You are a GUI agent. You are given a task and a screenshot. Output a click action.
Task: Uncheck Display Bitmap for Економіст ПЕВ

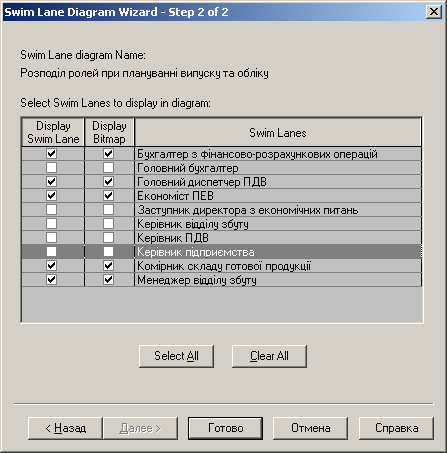click(108, 196)
